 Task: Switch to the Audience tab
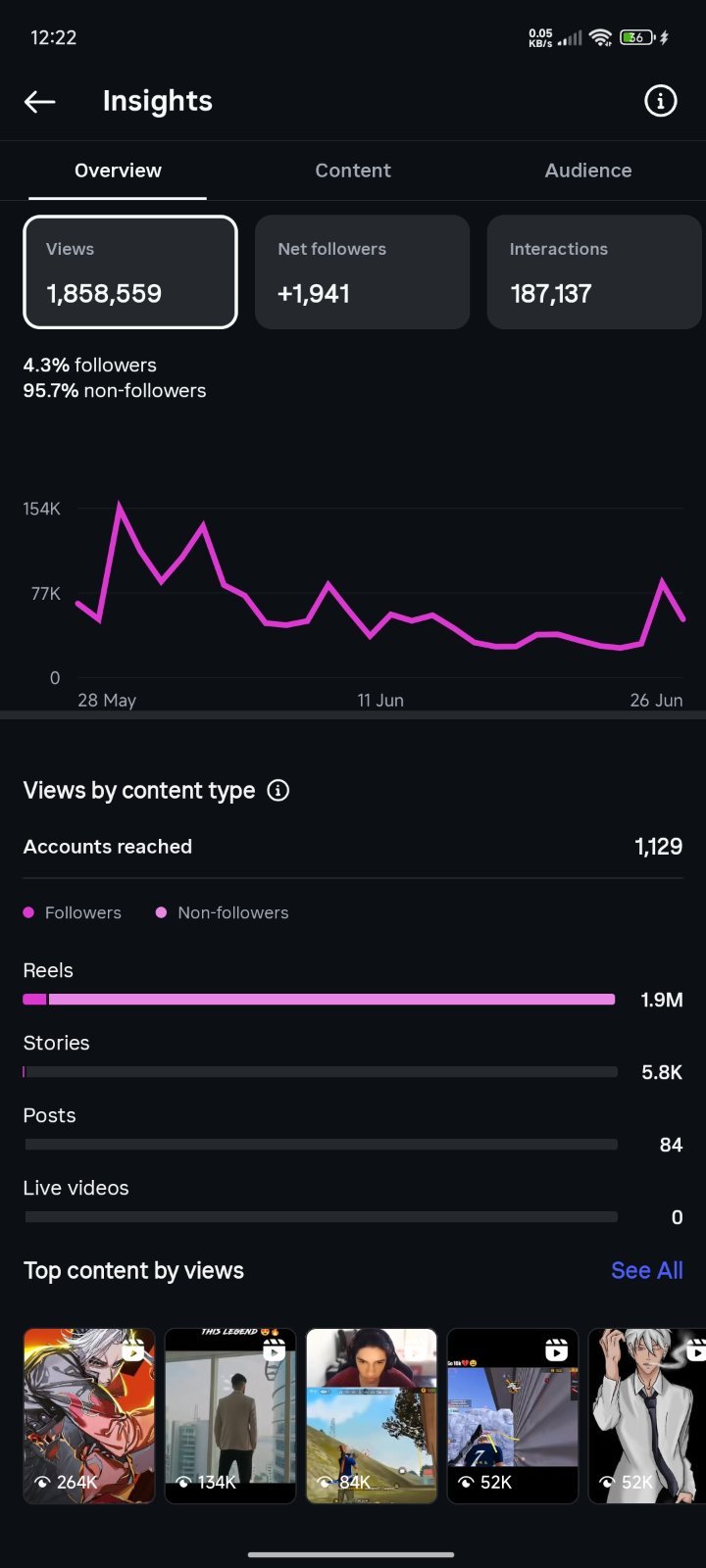click(588, 171)
